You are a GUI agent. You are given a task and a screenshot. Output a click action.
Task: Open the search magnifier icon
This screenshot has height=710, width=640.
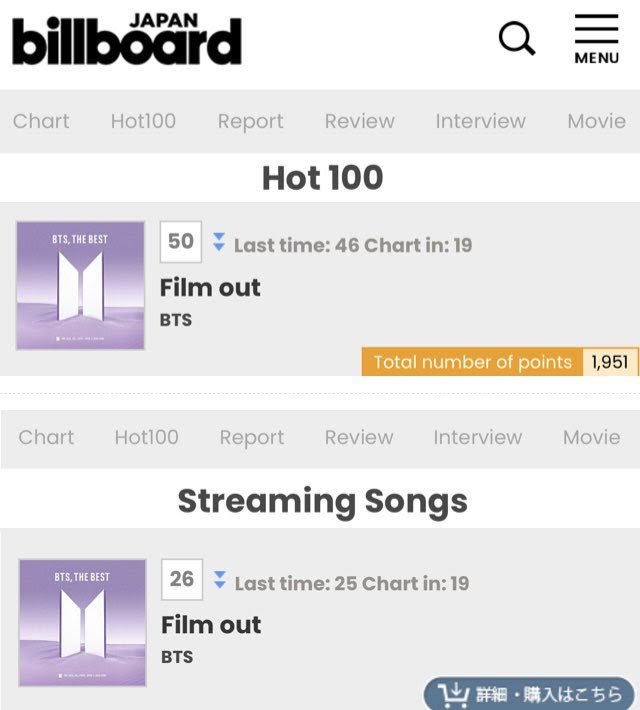tap(516, 39)
